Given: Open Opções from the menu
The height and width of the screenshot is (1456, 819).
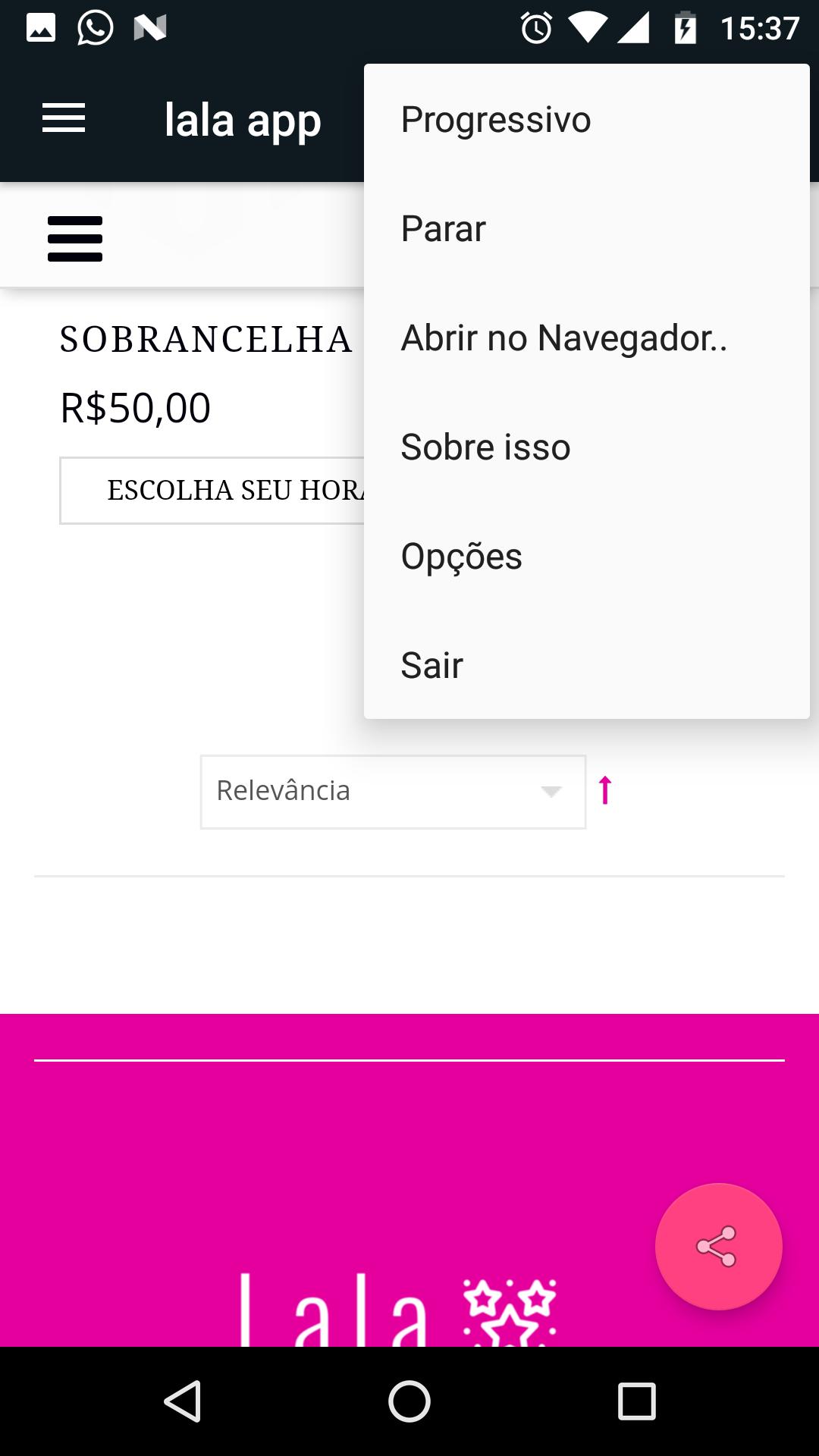Looking at the screenshot, I should (461, 557).
